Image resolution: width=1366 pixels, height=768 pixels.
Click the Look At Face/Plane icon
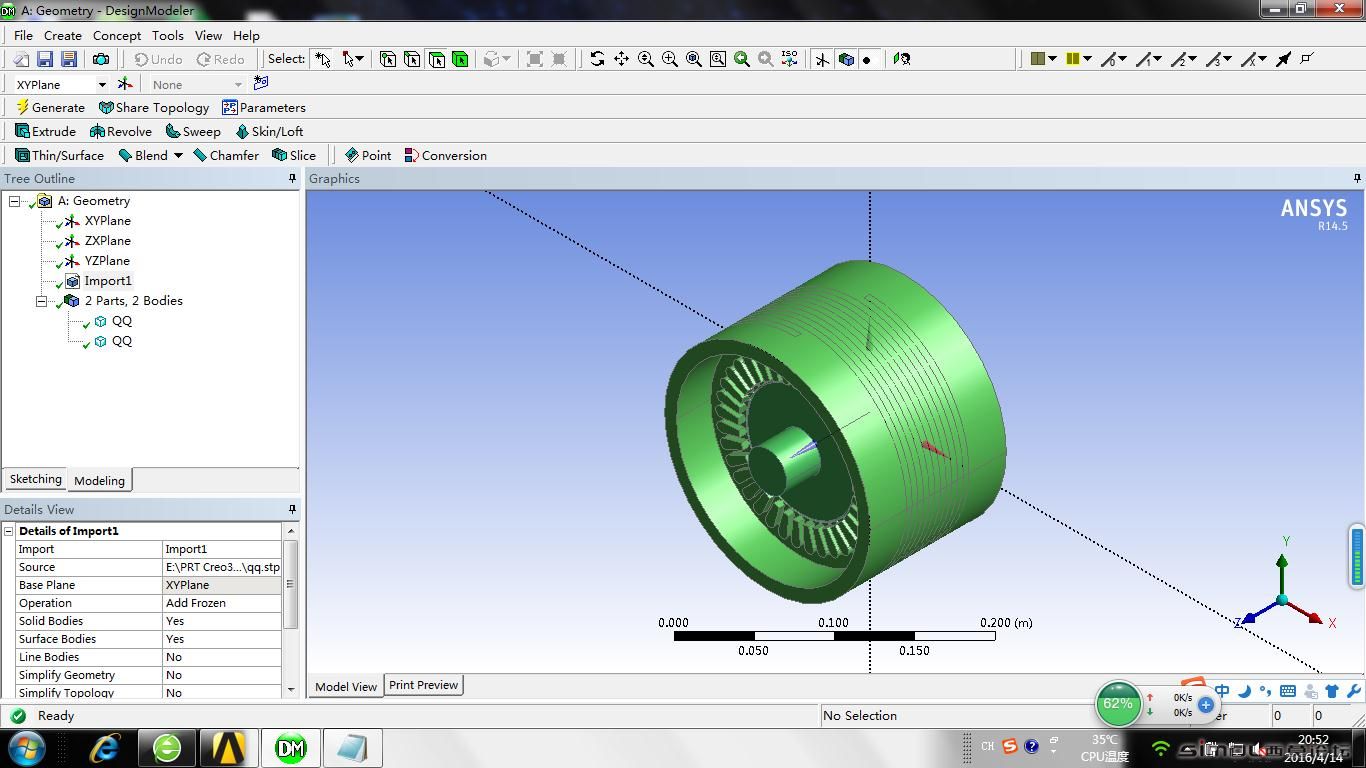[902, 59]
